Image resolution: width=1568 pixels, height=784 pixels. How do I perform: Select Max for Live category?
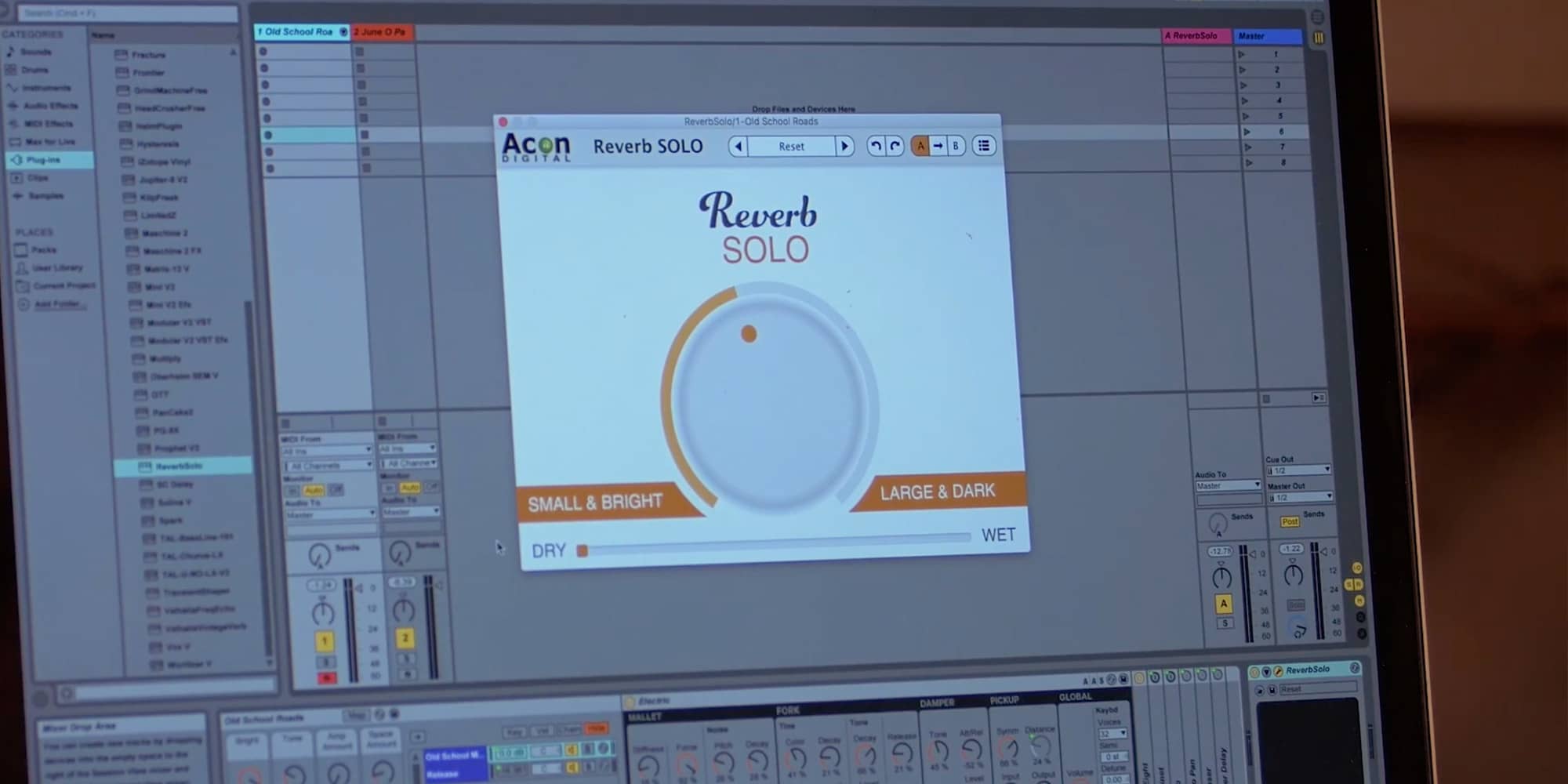(49, 142)
